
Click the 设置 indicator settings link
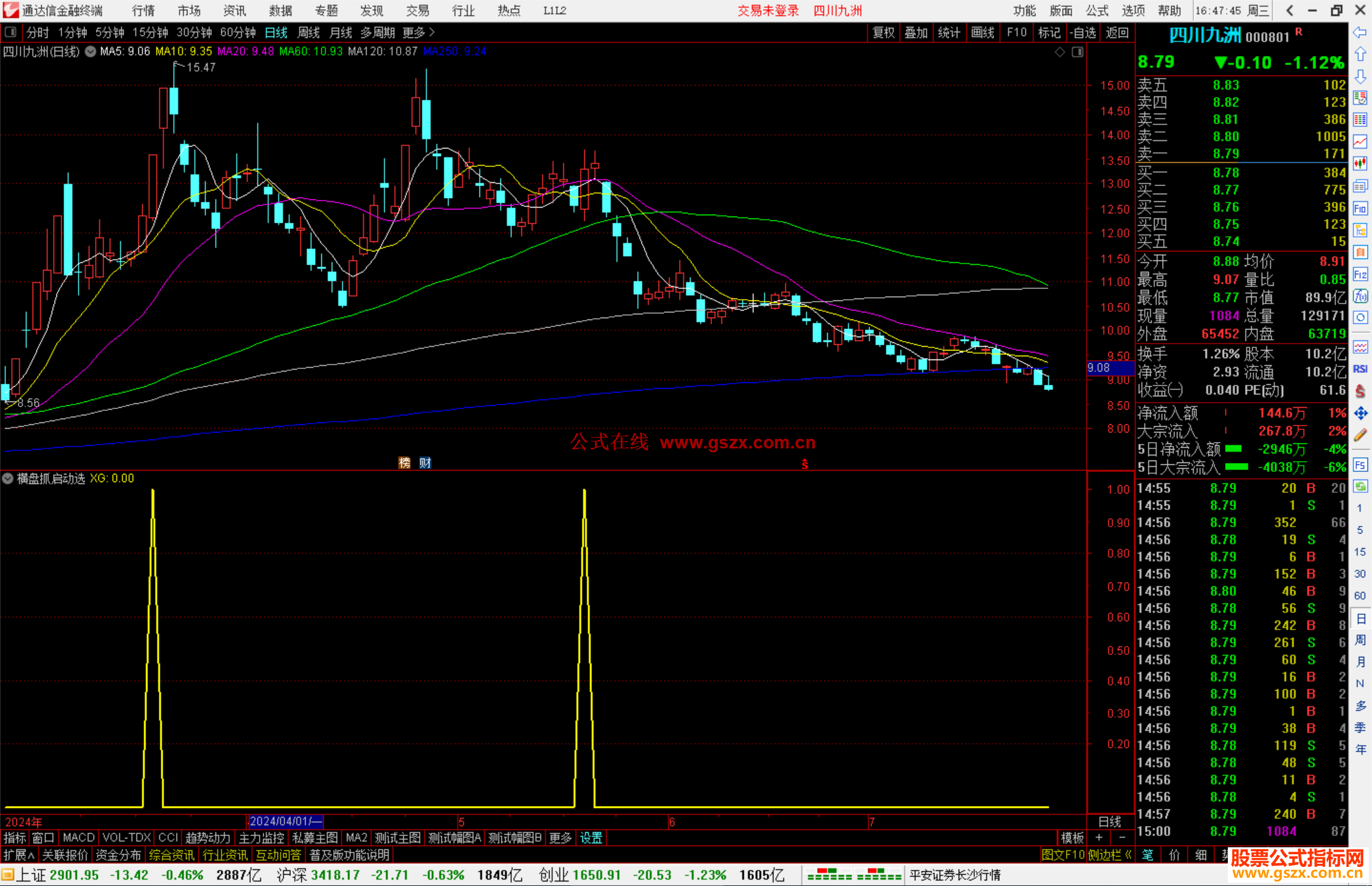[x=591, y=838]
